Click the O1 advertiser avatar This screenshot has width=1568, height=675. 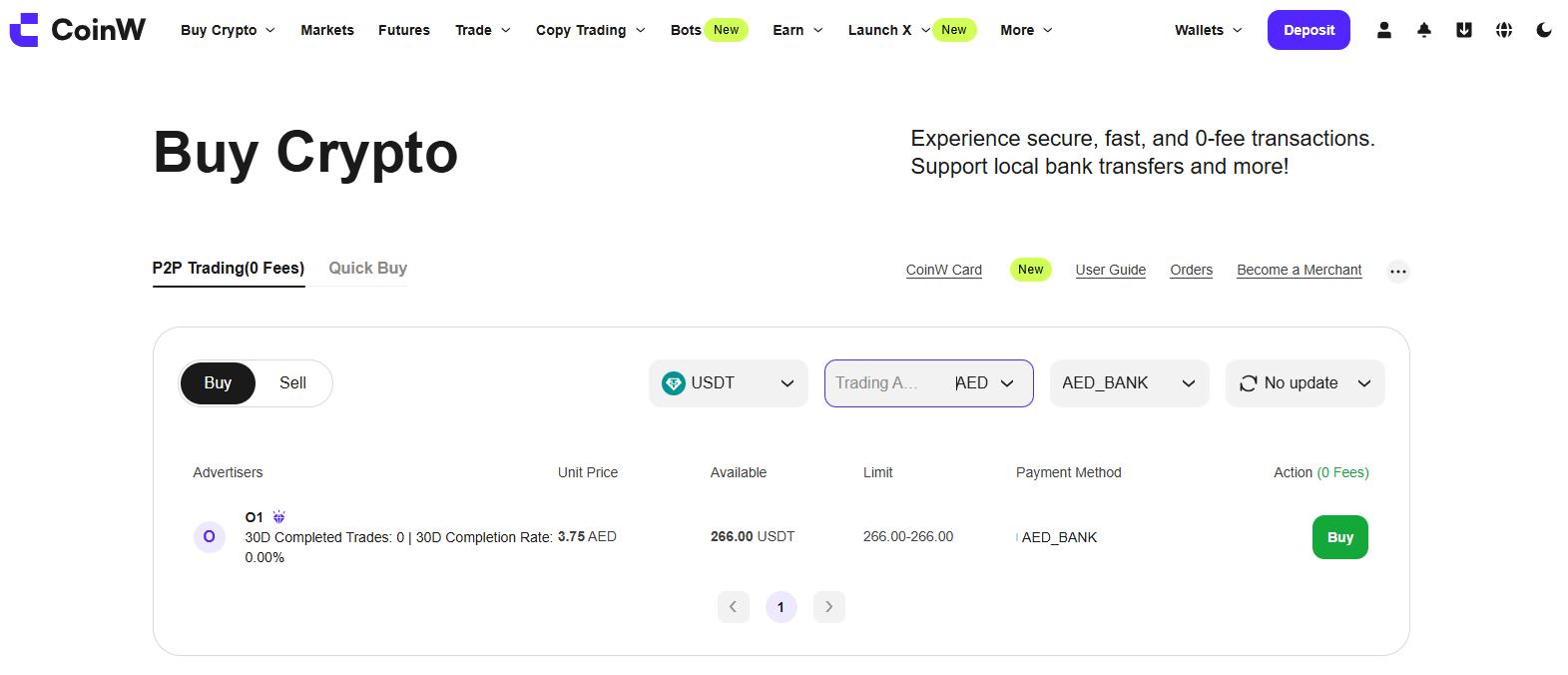209,537
